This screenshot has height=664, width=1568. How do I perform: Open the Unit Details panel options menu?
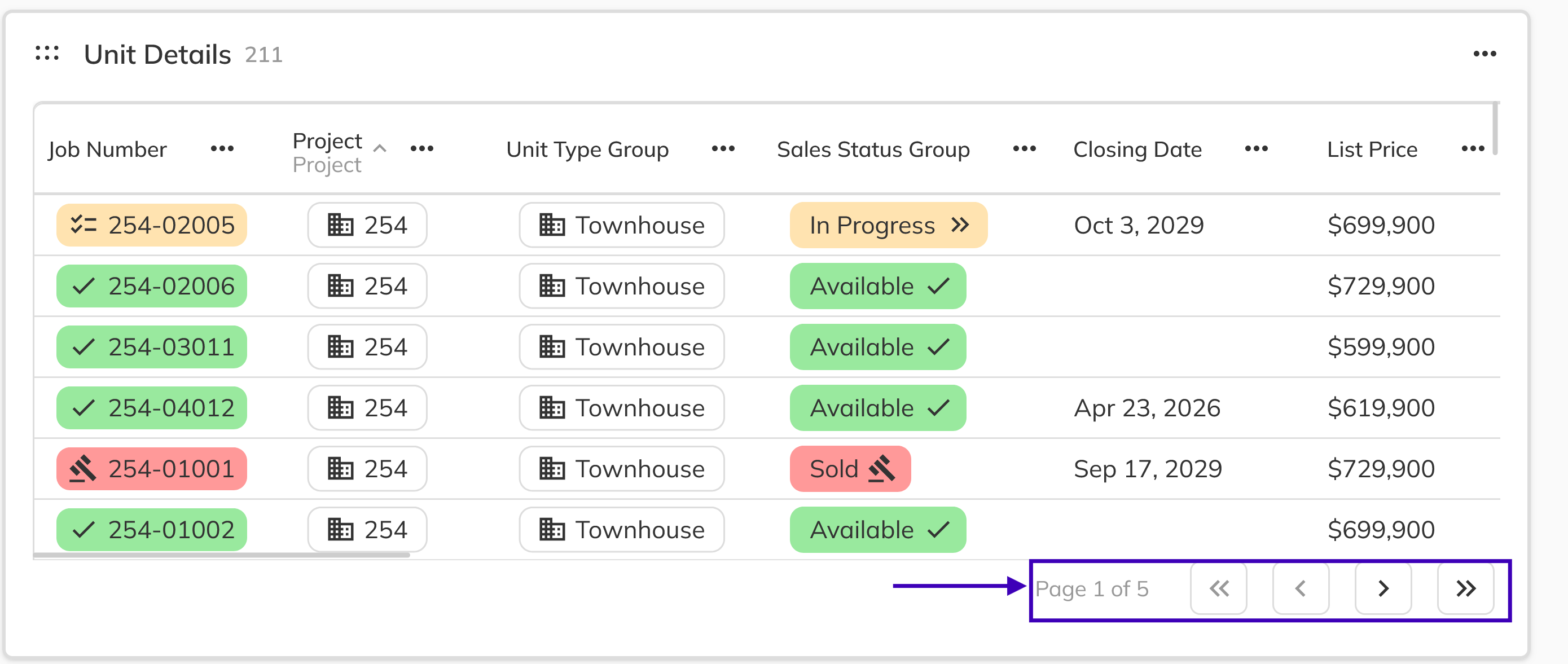click(1484, 54)
